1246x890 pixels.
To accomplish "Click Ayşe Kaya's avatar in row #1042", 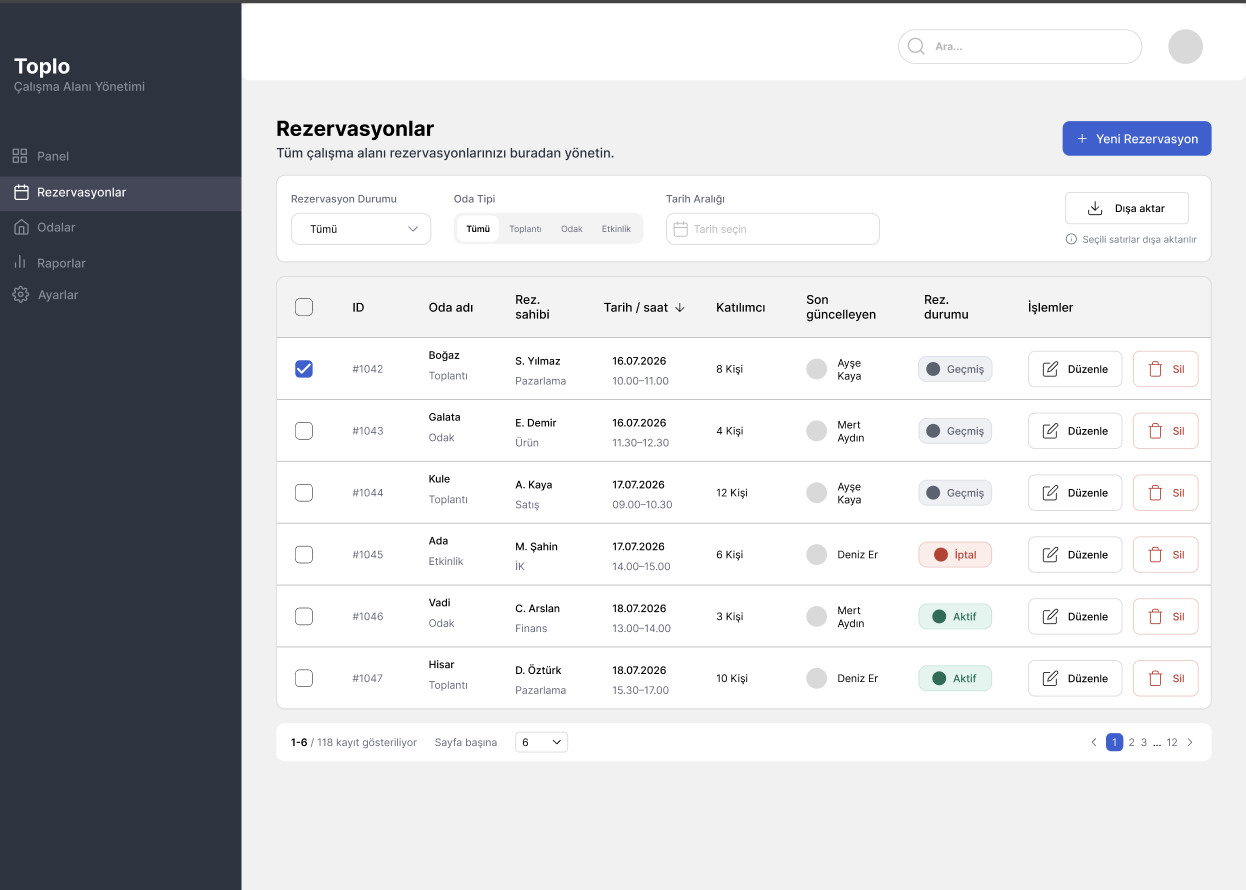I will tap(817, 369).
